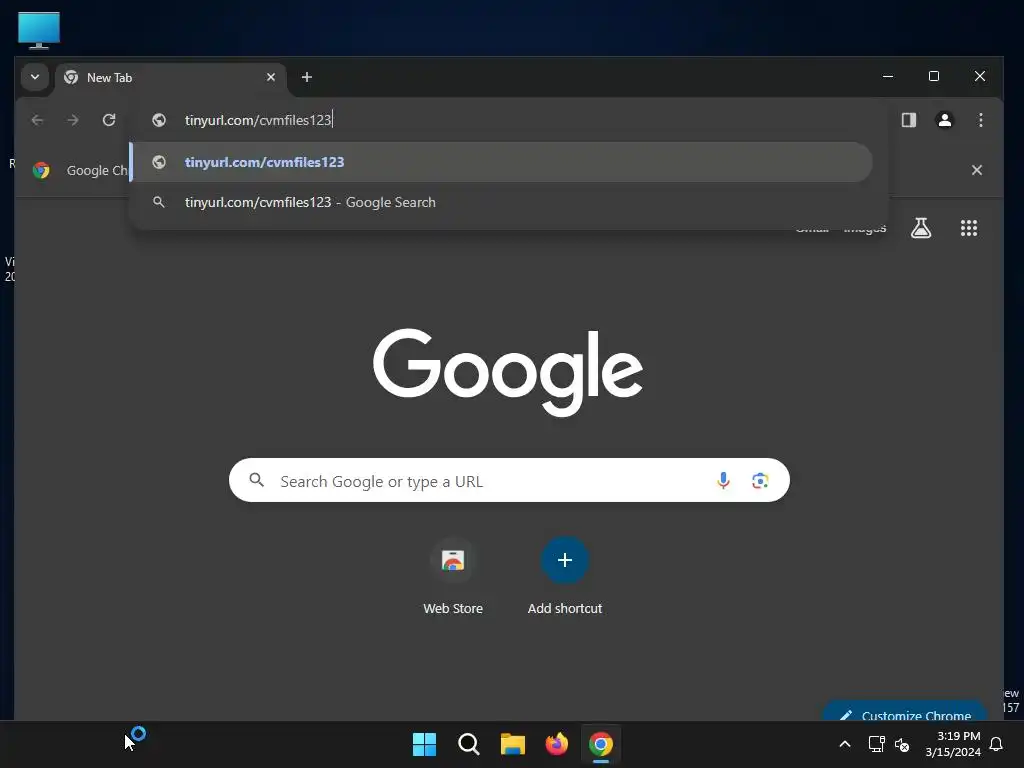1024x768 pixels.
Task: Click Customize Chrome button
Action: 905,711
